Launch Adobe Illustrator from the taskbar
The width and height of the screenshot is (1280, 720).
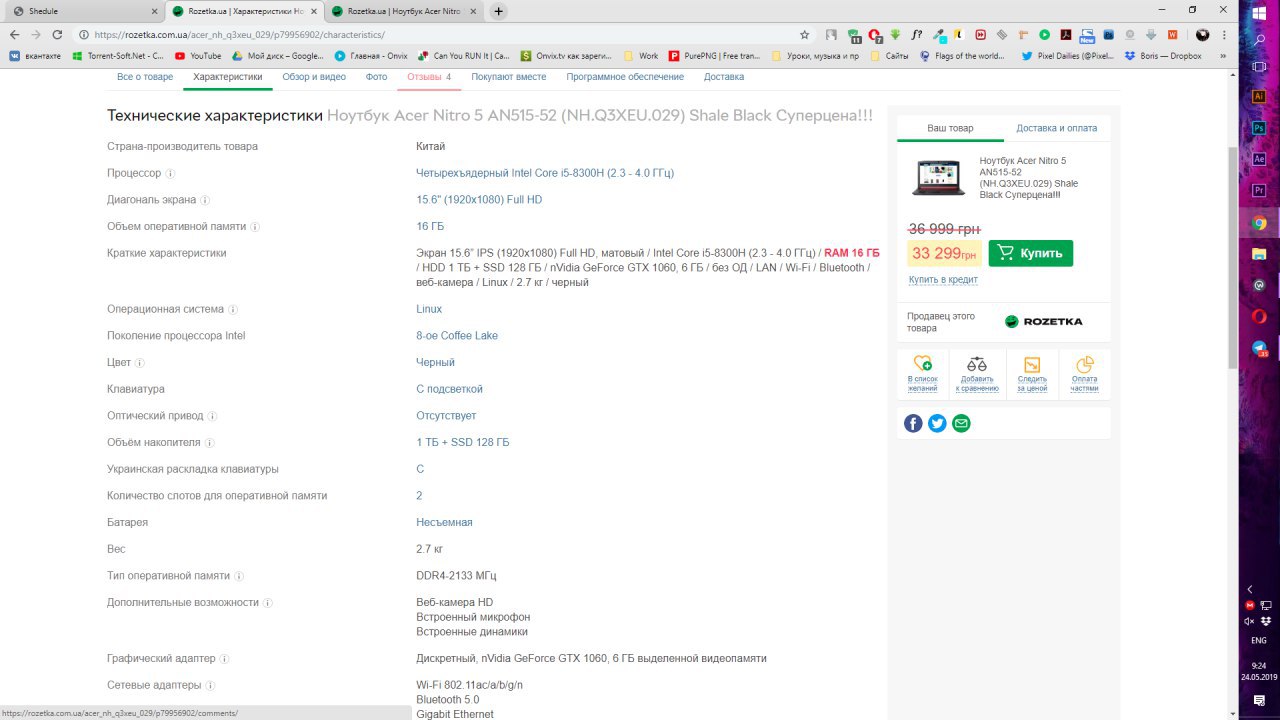(1259, 96)
